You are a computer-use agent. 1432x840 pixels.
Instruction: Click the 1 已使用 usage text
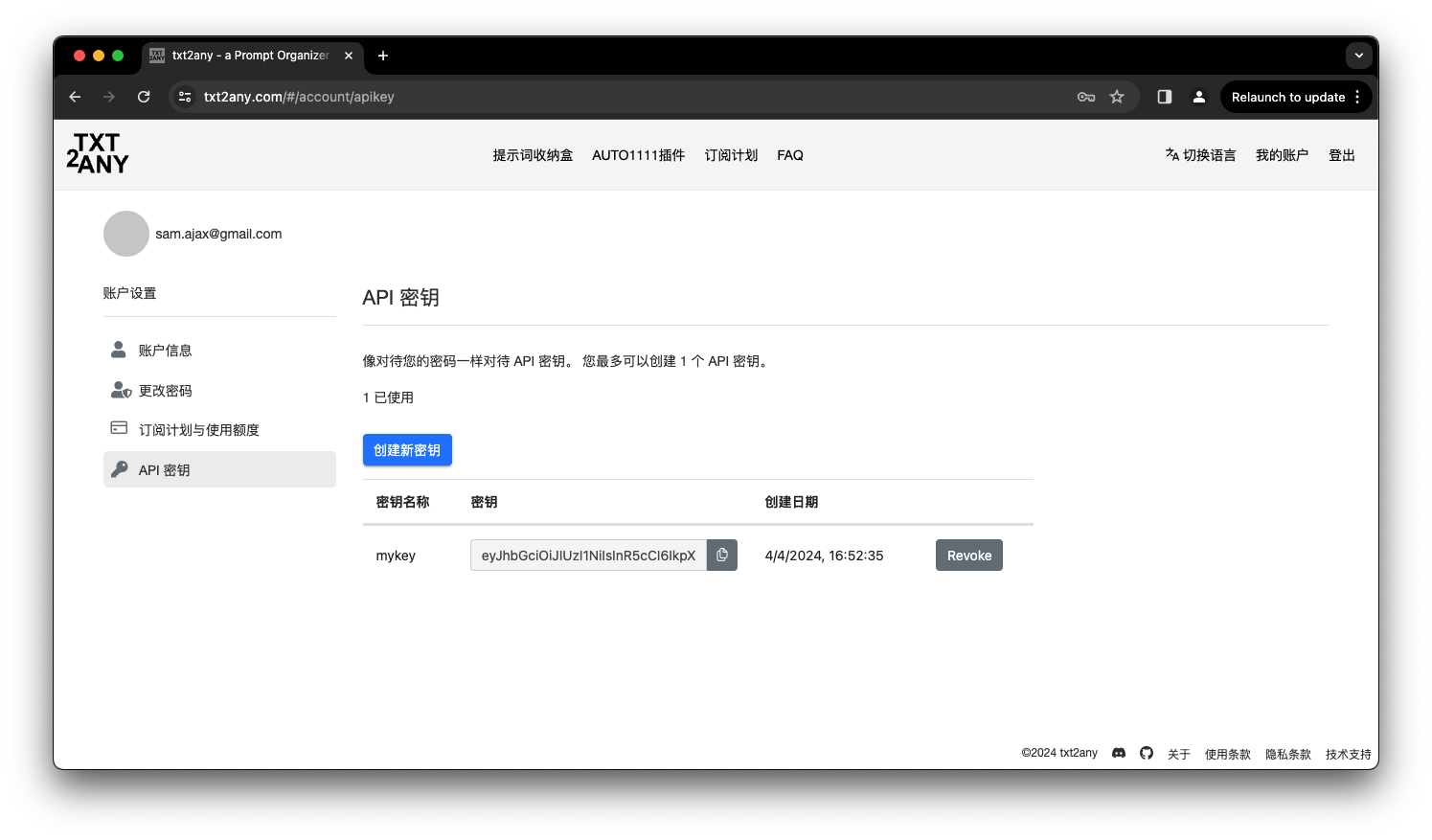(x=388, y=397)
